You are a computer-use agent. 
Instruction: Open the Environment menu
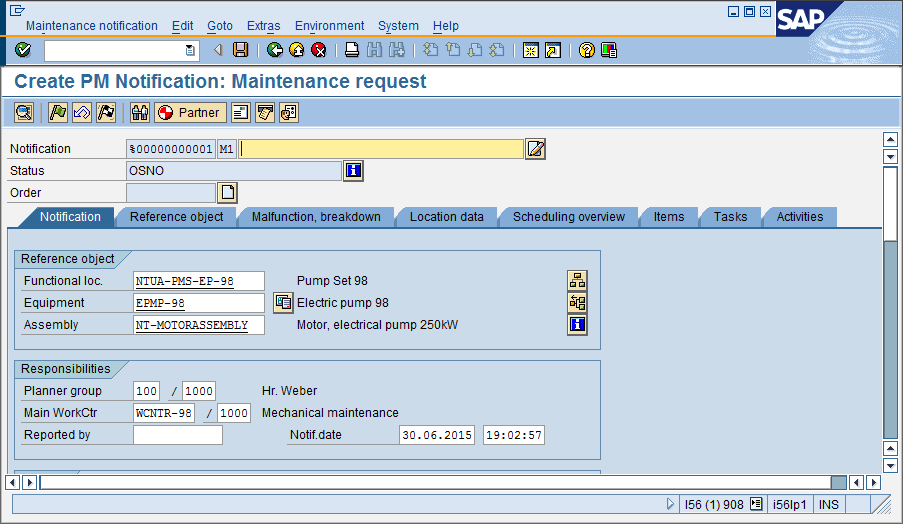[329, 26]
